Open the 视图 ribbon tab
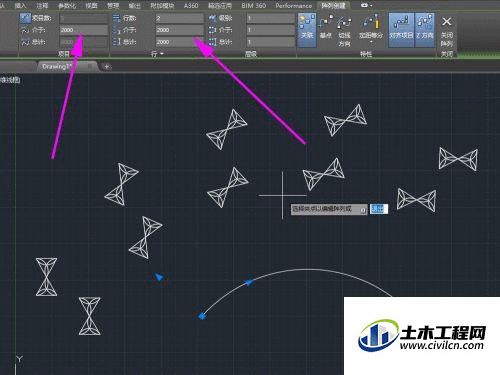The image size is (500, 375). coord(91,5)
